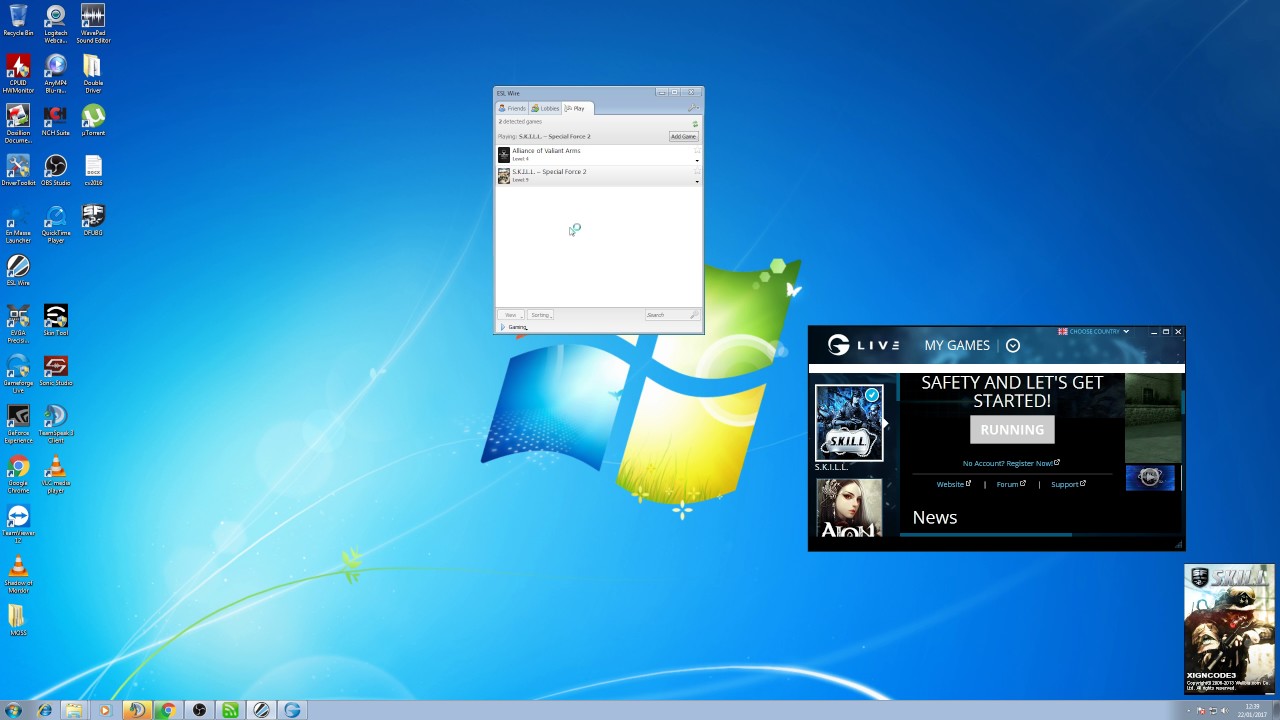Switch to the Lobbies tab in ESL Wire
This screenshot has width=1280, height=720.
[545, 108]
